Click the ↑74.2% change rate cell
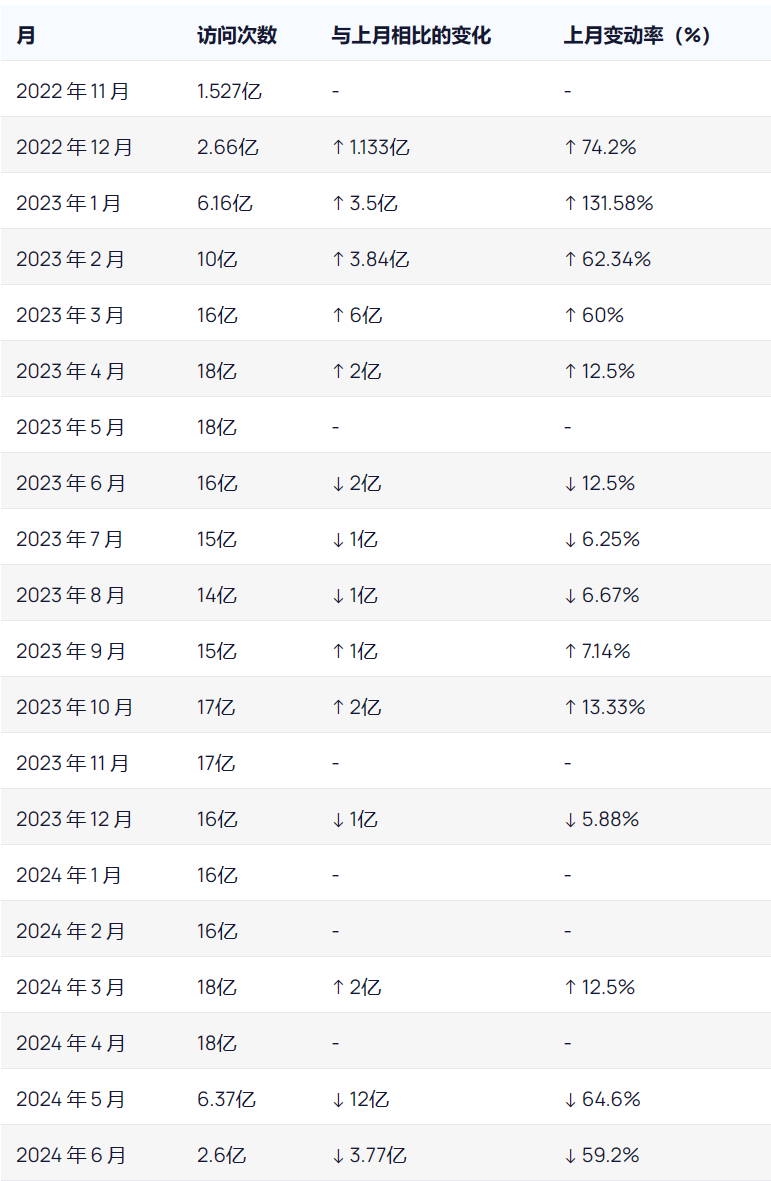771x1181 pixels. [600, 147]
